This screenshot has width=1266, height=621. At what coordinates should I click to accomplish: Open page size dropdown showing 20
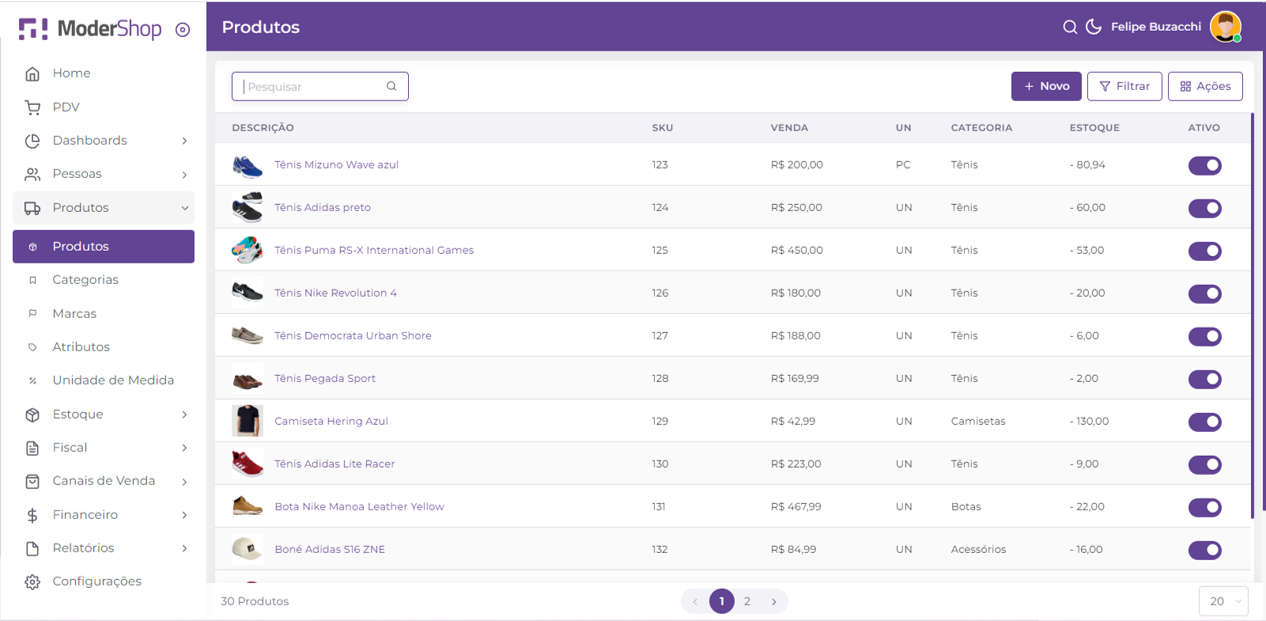tap(1223, 601)
